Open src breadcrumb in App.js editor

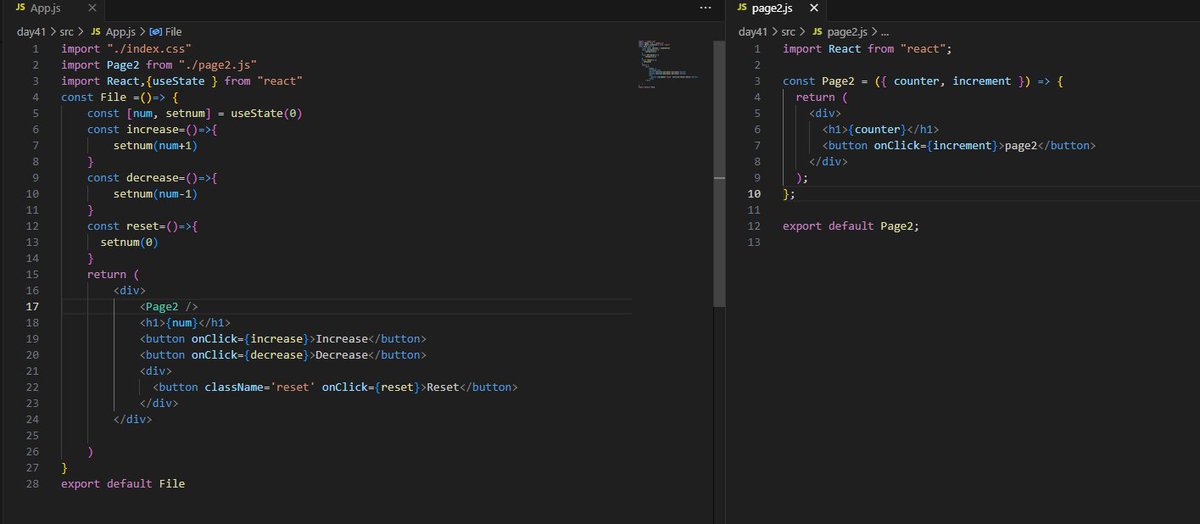[x=68, y=32]
